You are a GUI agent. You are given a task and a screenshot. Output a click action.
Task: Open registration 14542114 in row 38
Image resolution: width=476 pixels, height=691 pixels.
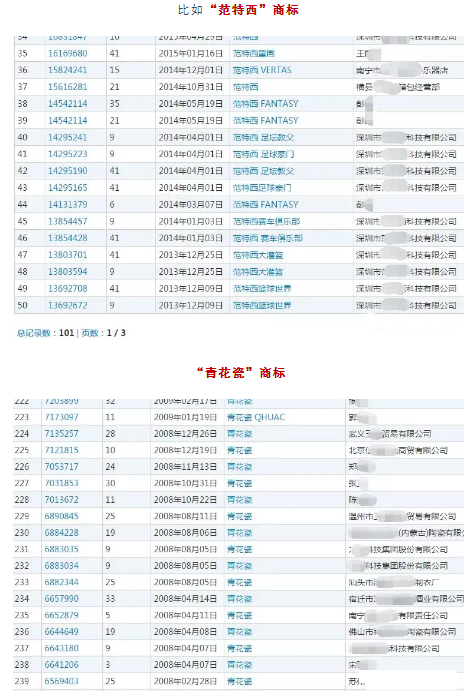click(67, 104)
